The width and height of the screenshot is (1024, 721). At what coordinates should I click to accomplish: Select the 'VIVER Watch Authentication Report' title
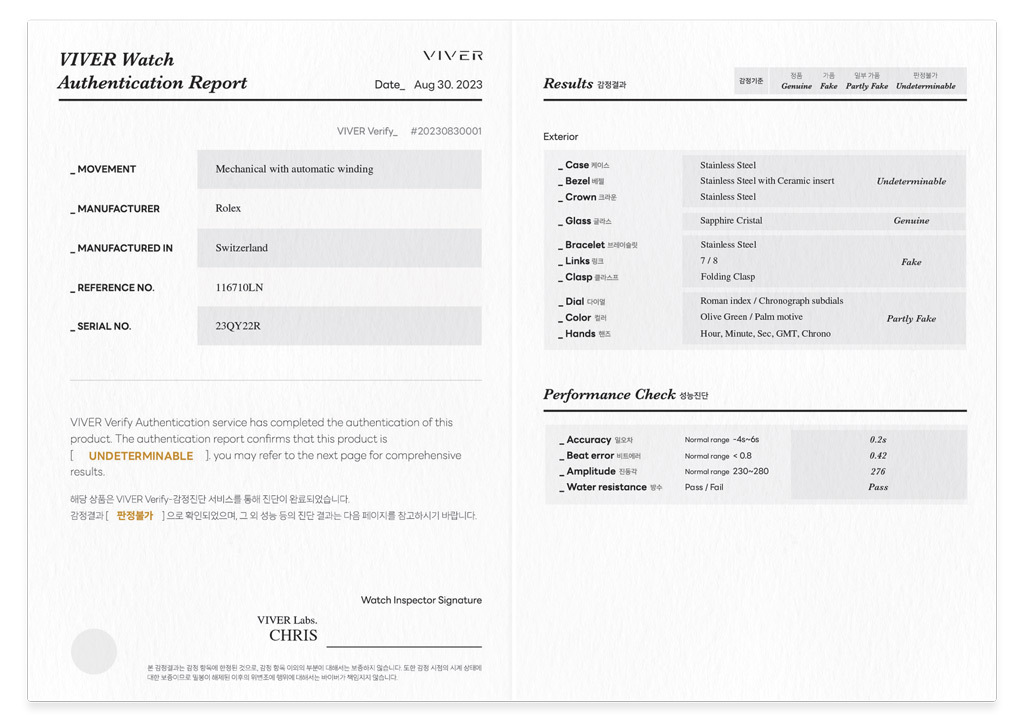[x=153, y=71]
